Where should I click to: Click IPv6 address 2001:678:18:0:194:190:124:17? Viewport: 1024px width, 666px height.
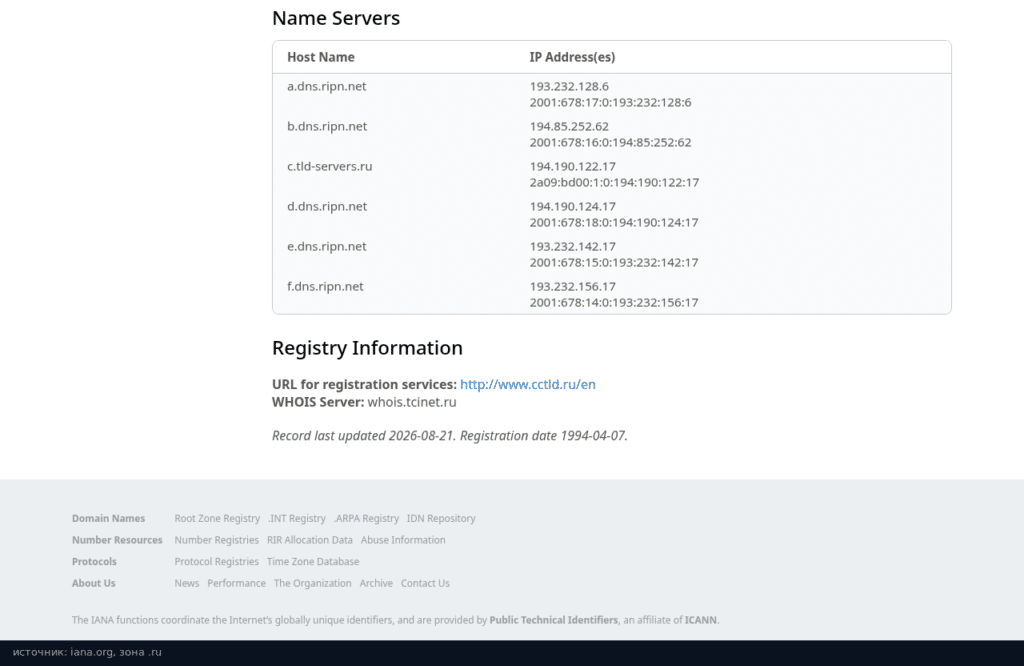[614, 223]
